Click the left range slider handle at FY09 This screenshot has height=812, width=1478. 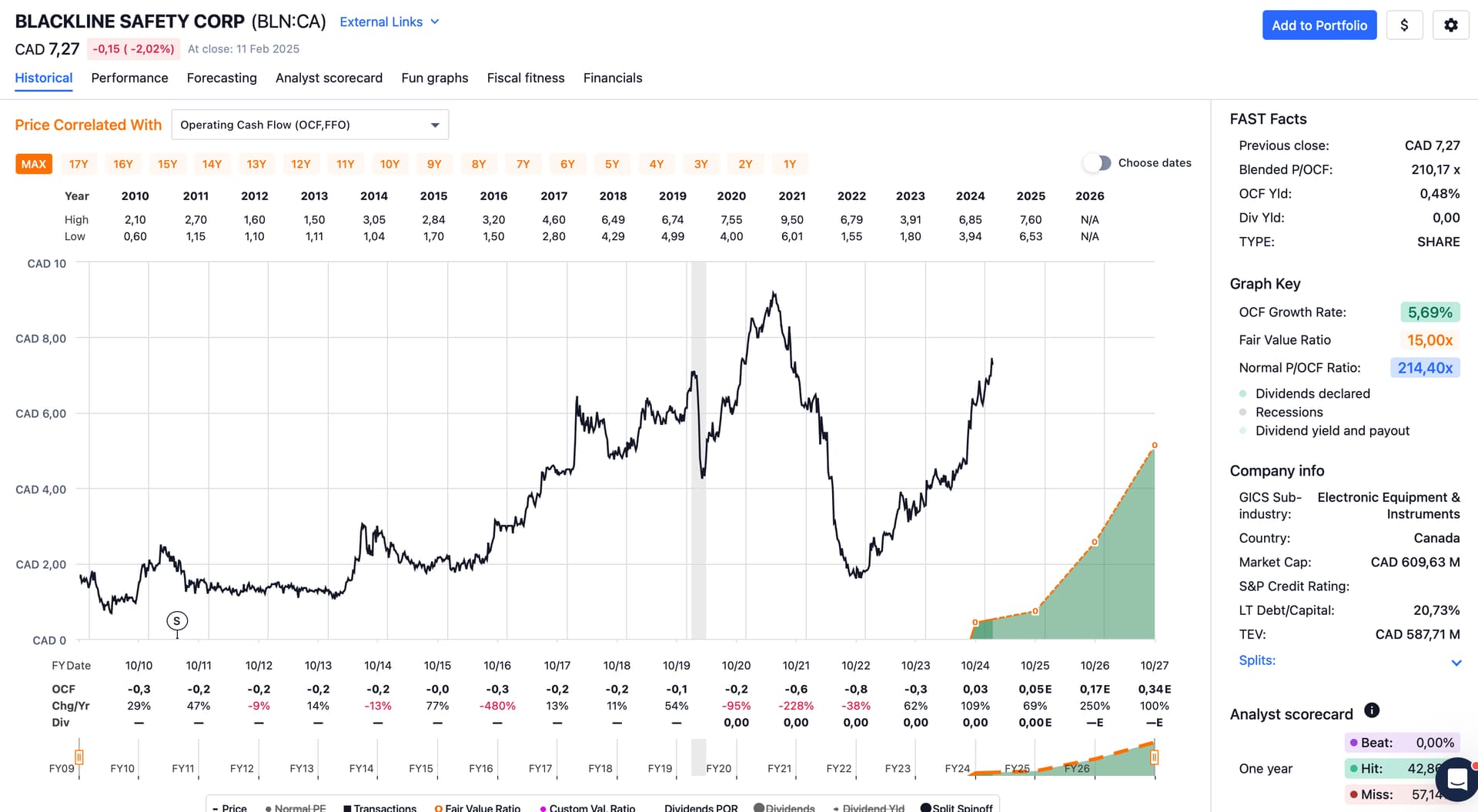[x=79, y=757]
